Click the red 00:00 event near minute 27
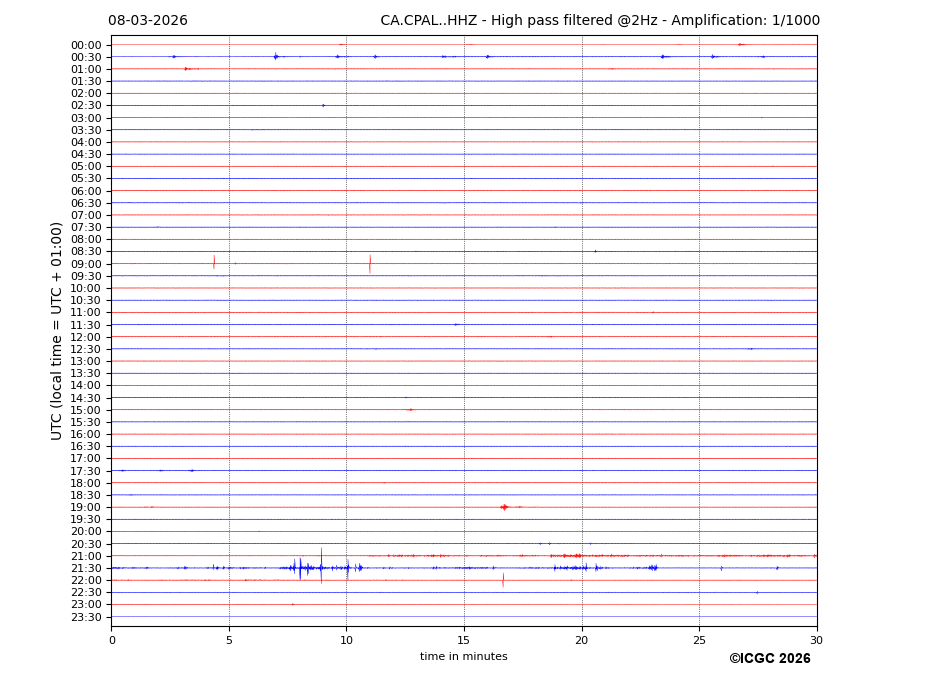The width and height of the screenshot is (927, 696). (x=740, y=44)
